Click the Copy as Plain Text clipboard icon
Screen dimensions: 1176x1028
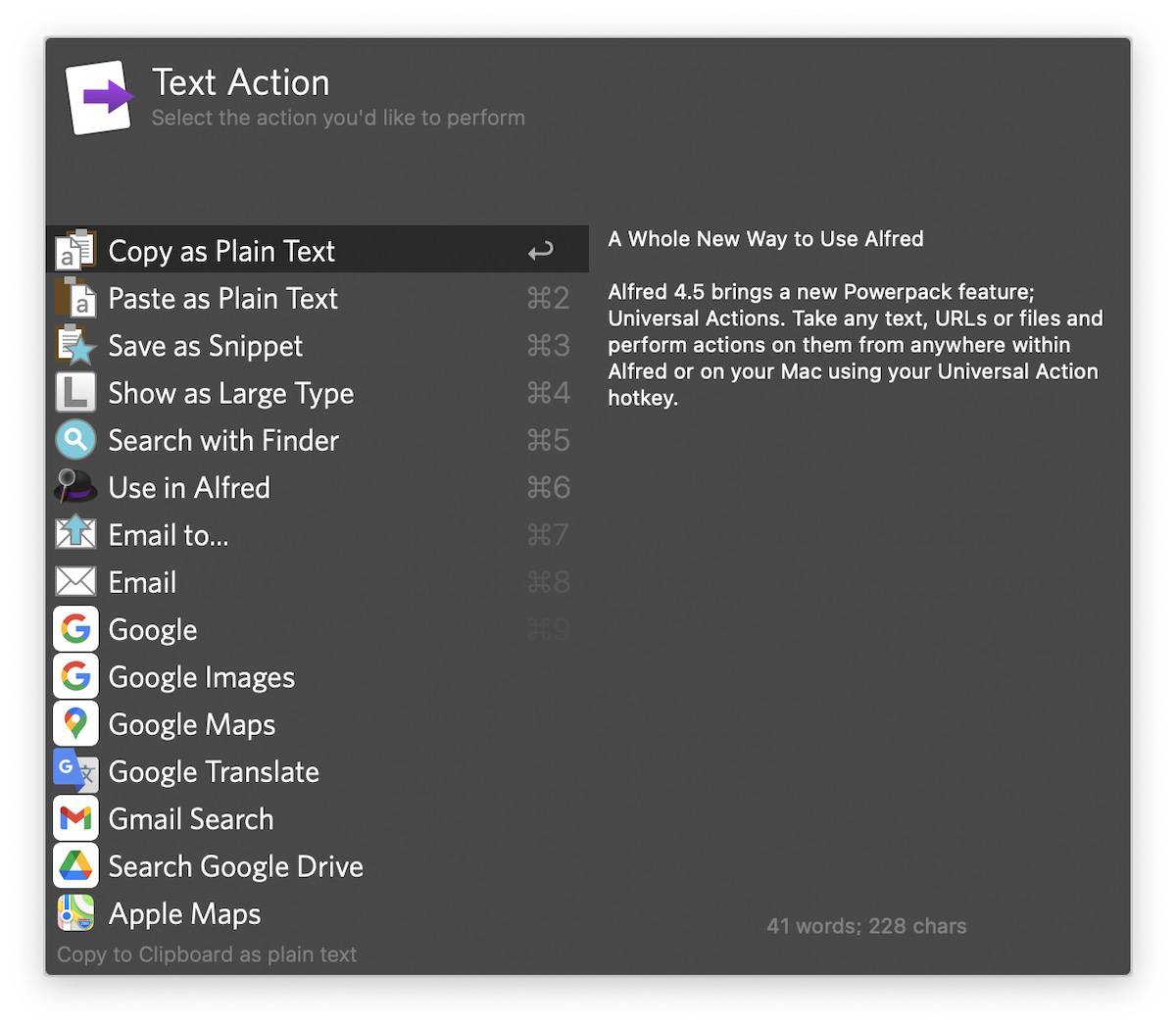[x=75, y=250]
